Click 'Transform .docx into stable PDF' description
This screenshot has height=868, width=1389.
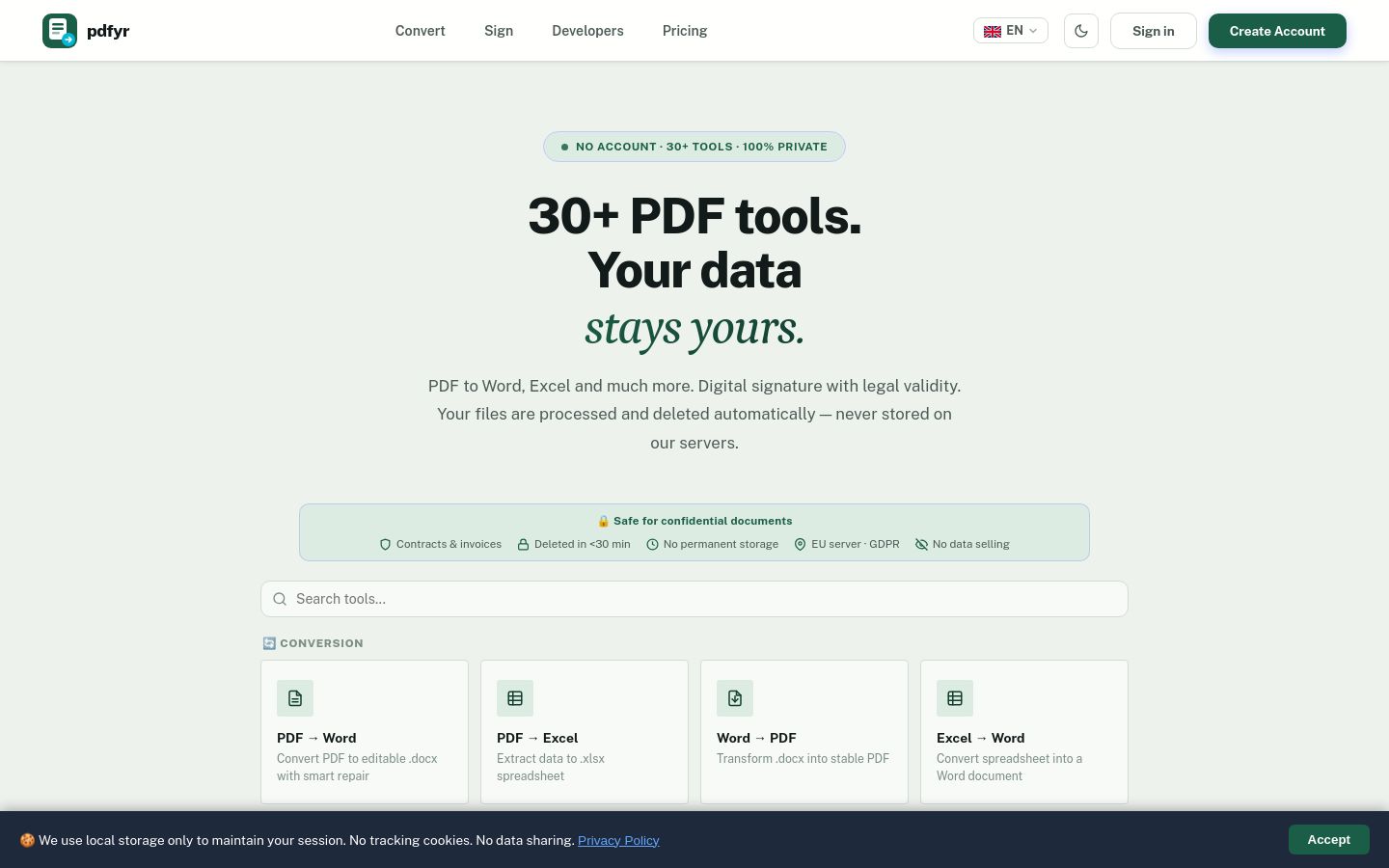pyautogui.click(x=803, y=758)
